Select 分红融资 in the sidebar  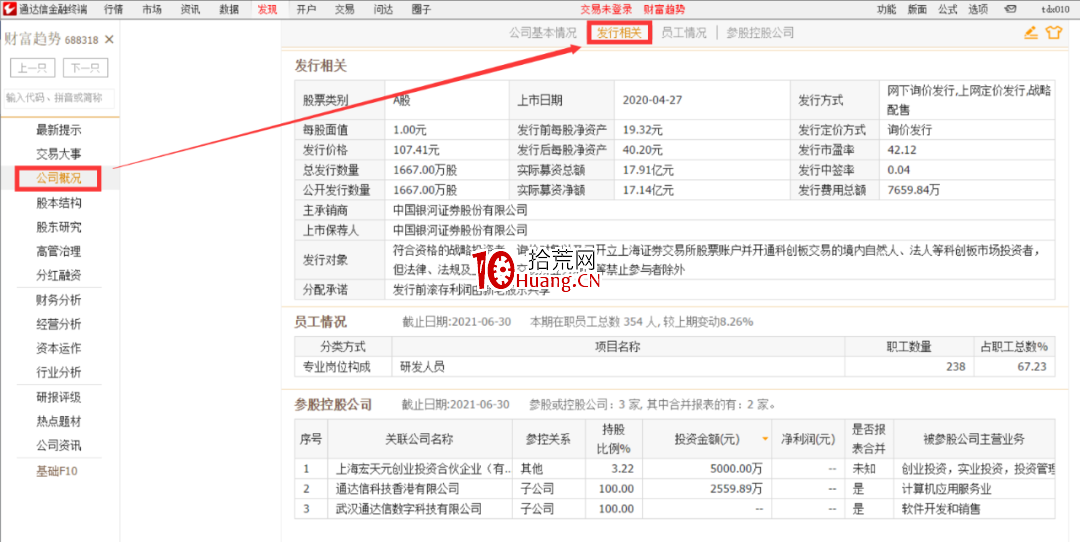coord(59,275)
